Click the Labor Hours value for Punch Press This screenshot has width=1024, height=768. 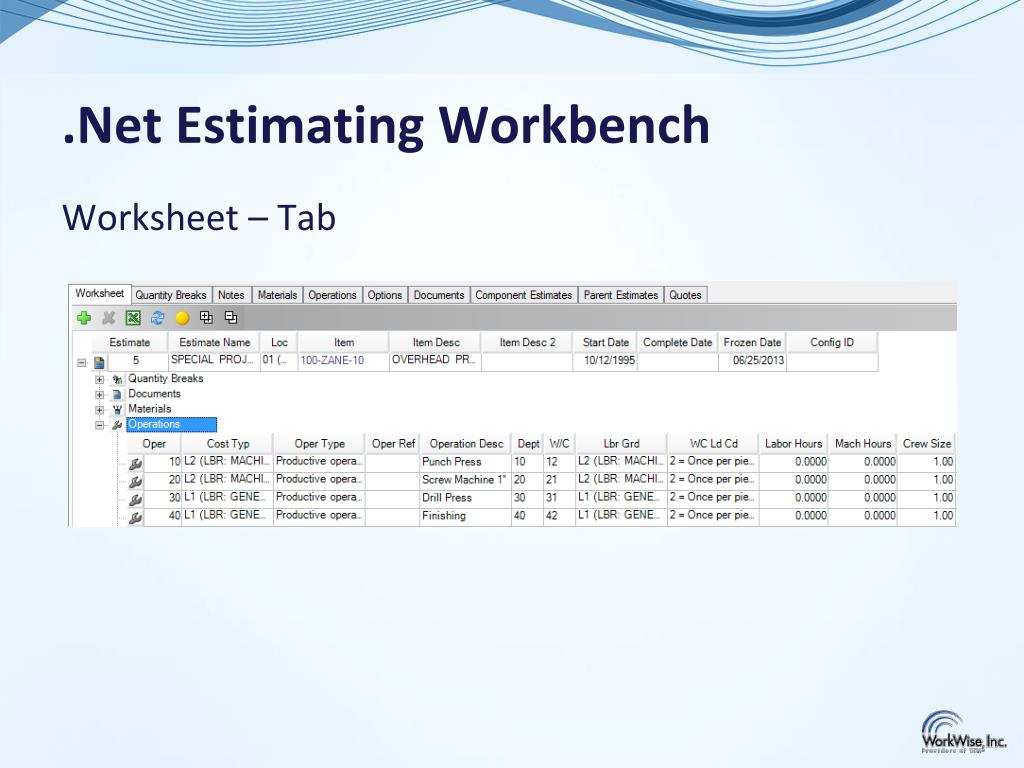(x=793, y=462)
